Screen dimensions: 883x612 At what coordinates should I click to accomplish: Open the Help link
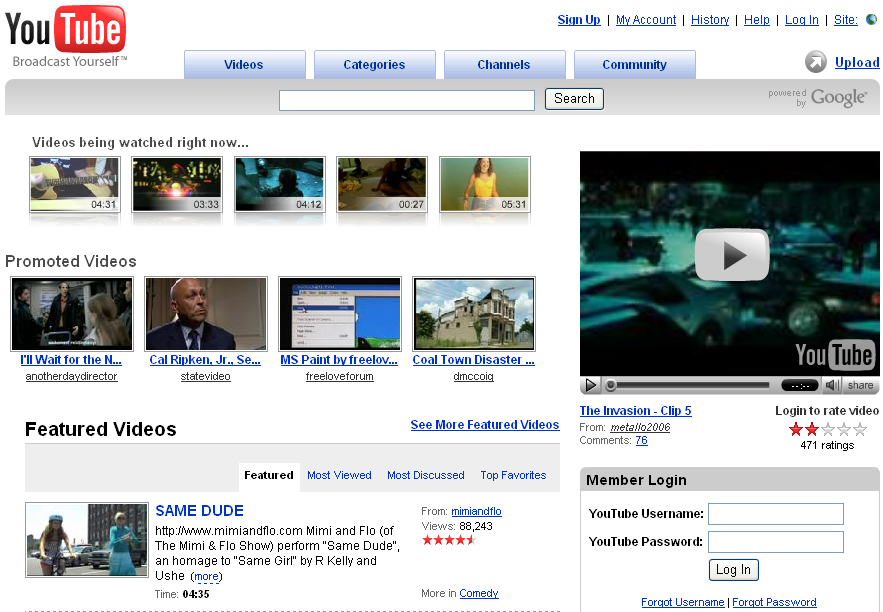click(756, 20)
